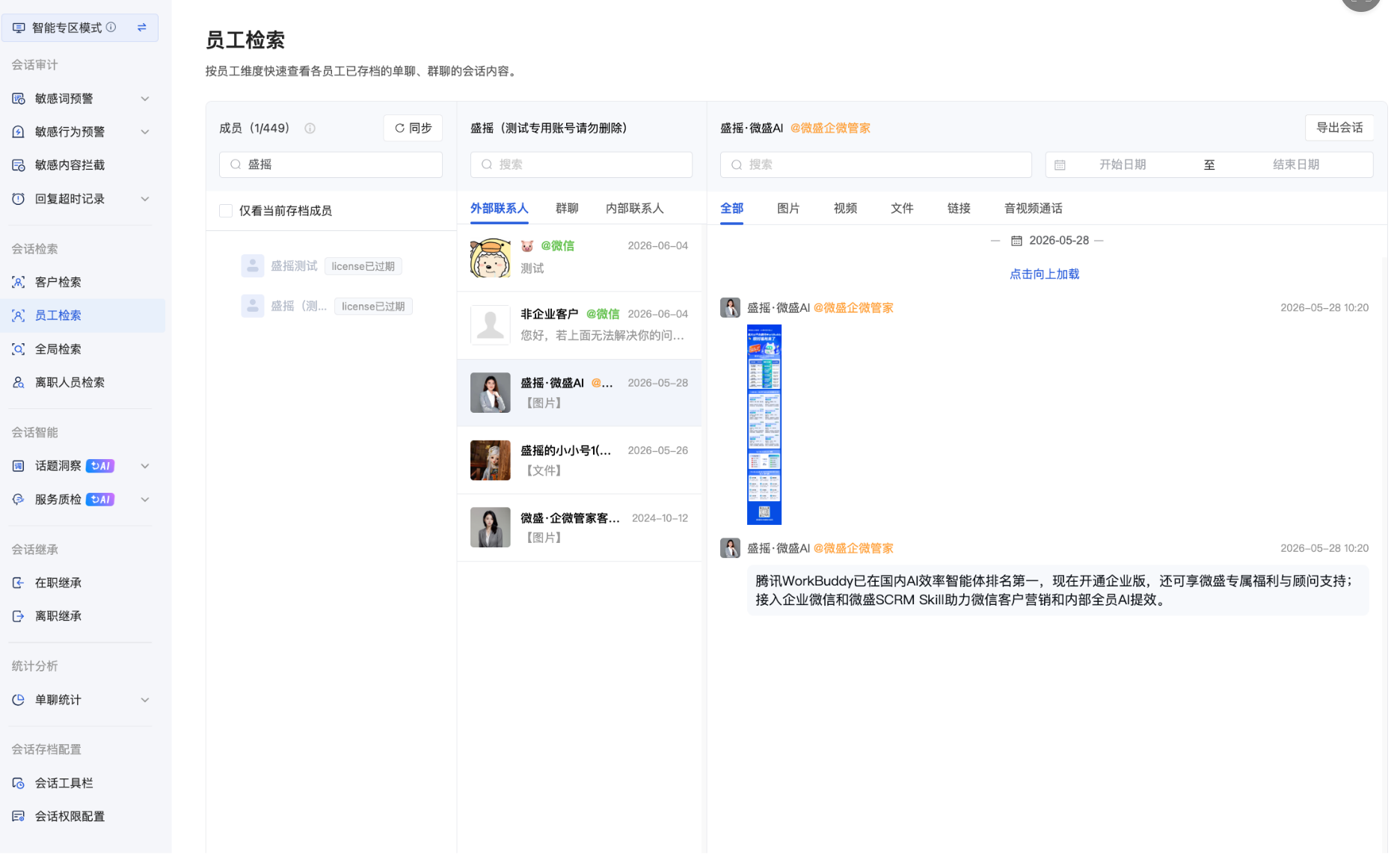Click the info icon beside 智能专区模式
1400x854 pixels.
click(111, 28)
